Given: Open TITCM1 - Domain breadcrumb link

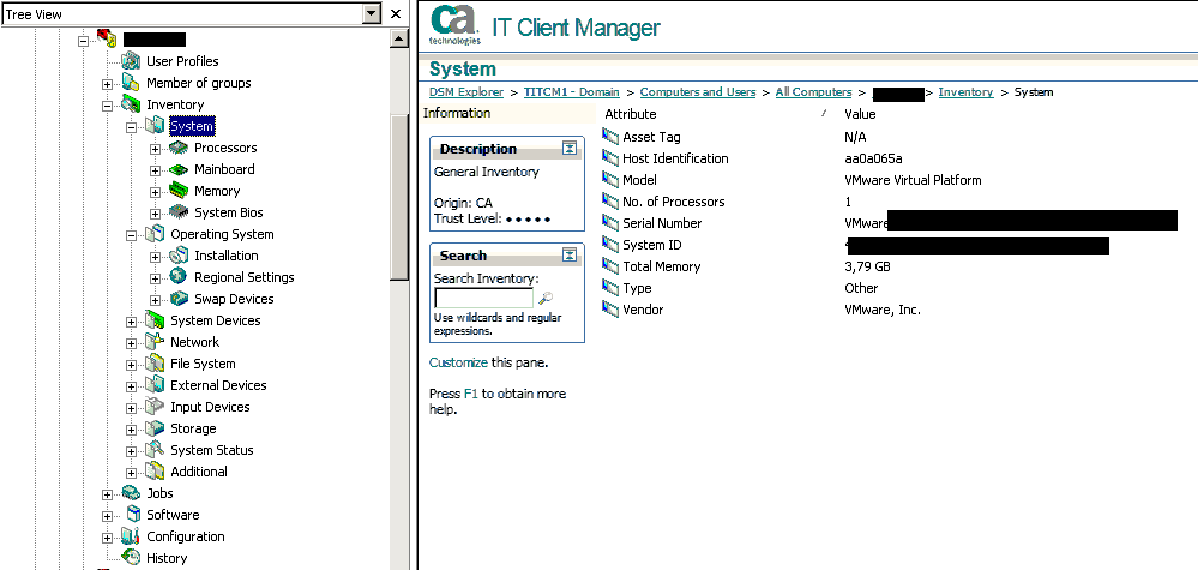Looking at the screenshot, I should [571, 92].
